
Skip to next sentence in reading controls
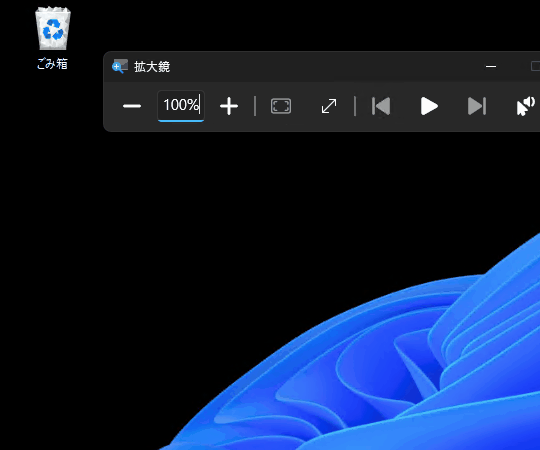click(477, 106)
